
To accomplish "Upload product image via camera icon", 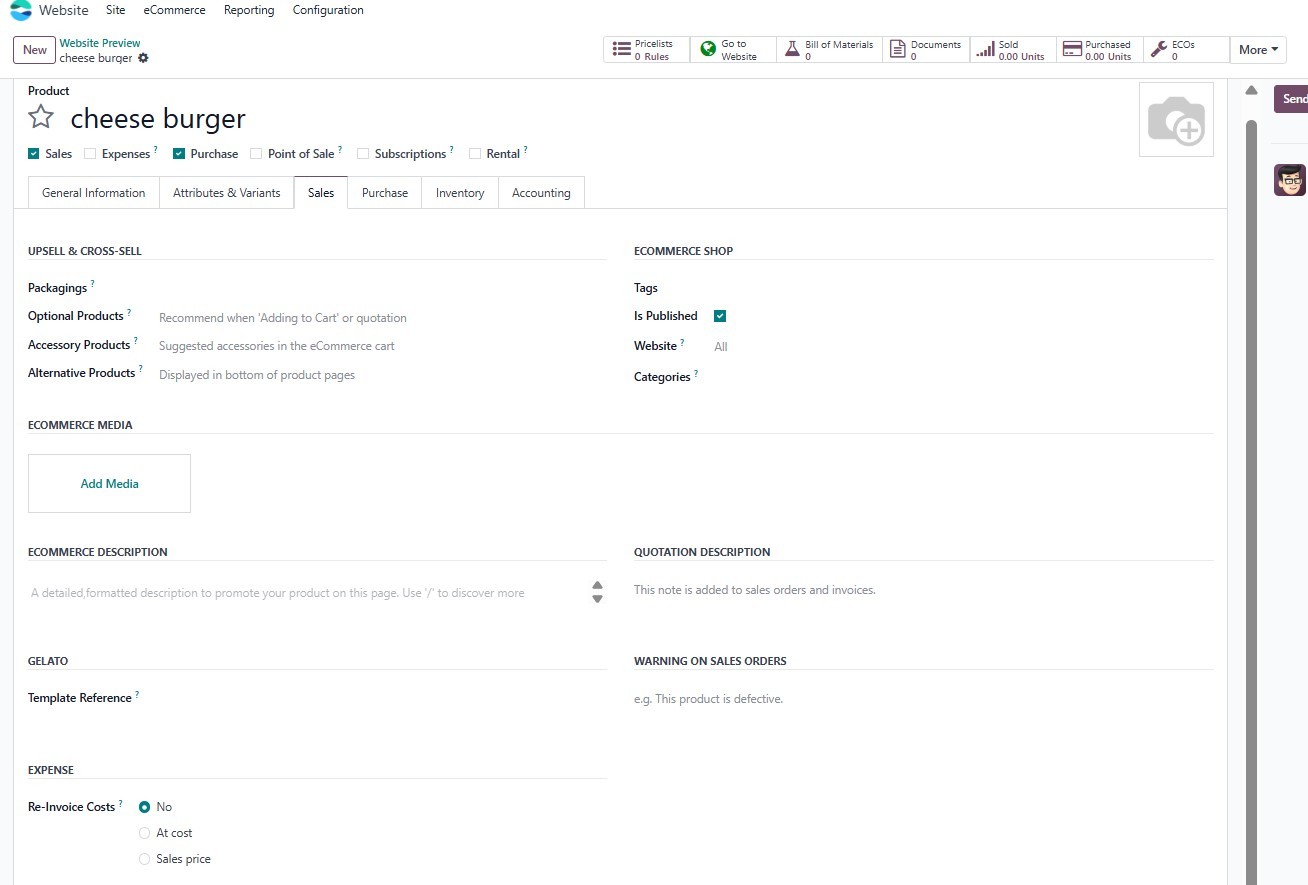I will [x=1176, y=120].
